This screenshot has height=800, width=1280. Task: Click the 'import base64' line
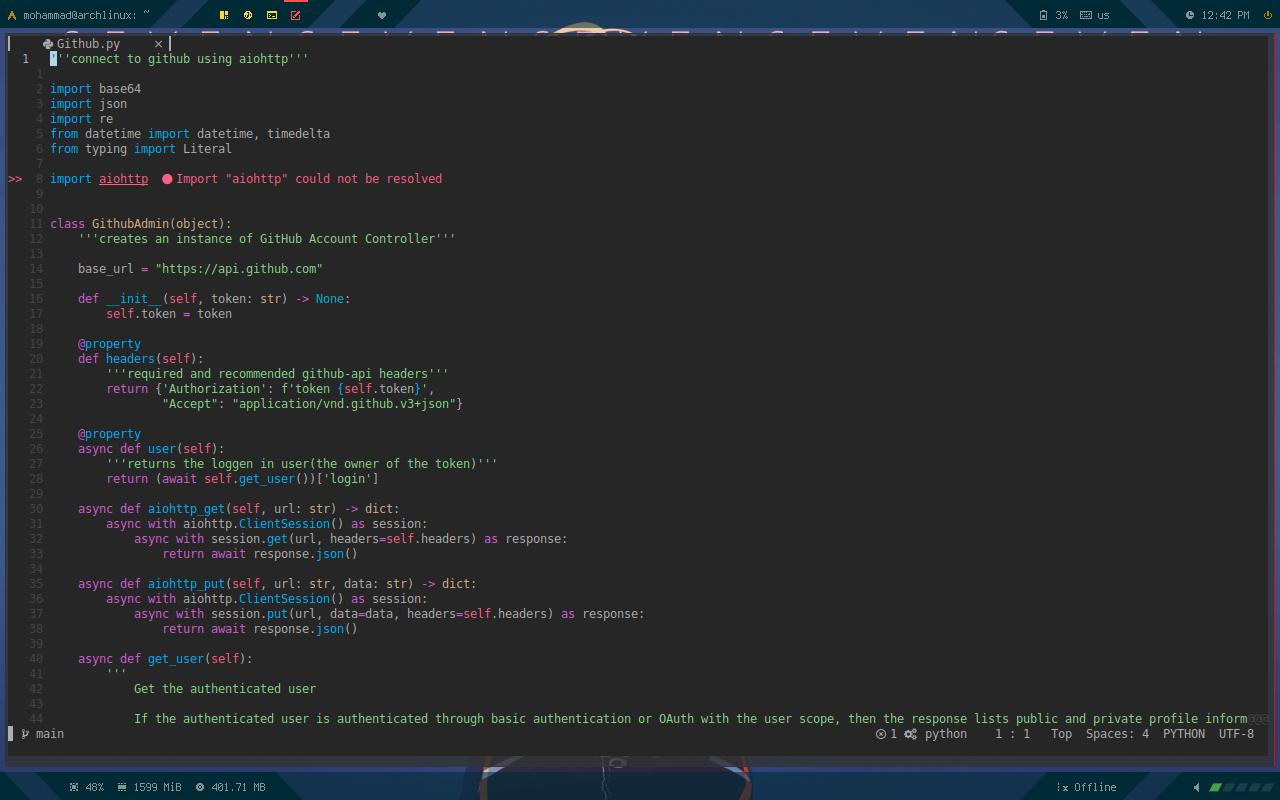tap(96, 89)
